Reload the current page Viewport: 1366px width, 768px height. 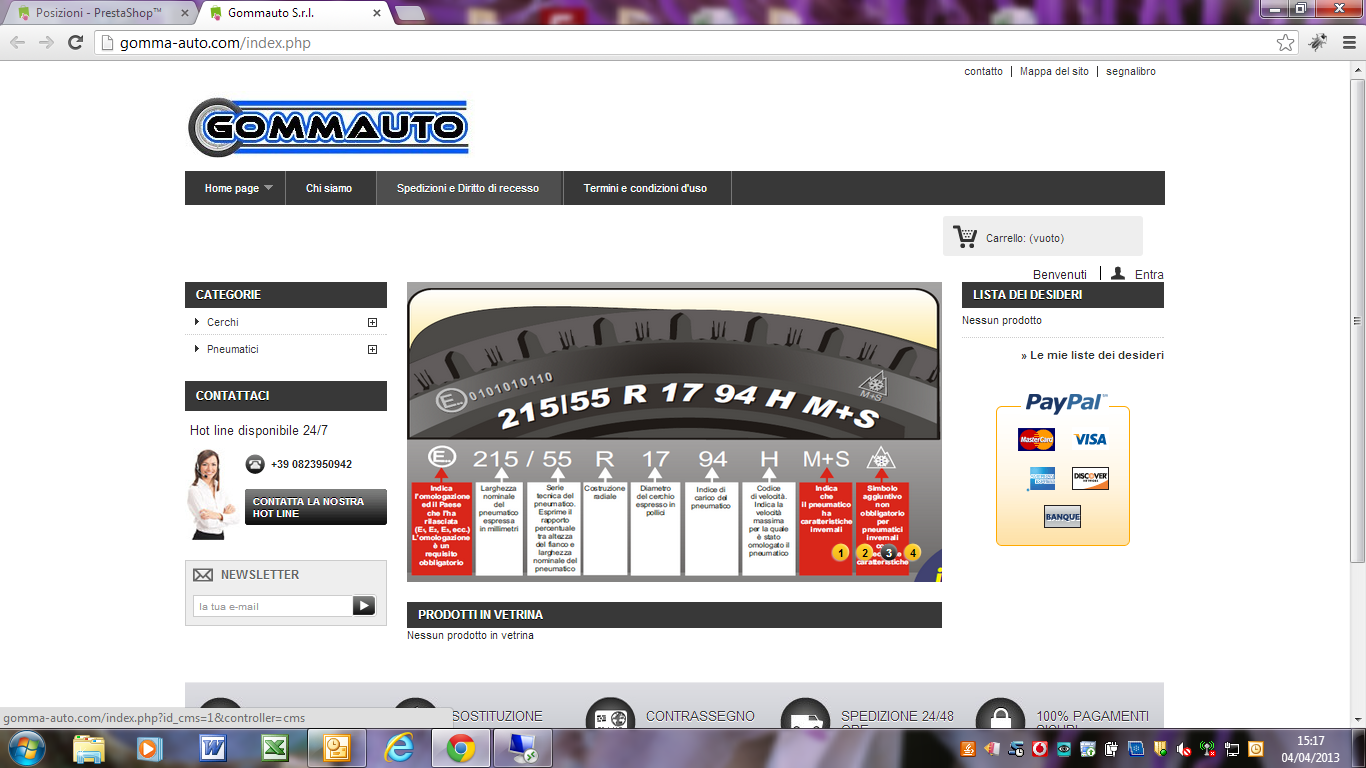[75, 42]
